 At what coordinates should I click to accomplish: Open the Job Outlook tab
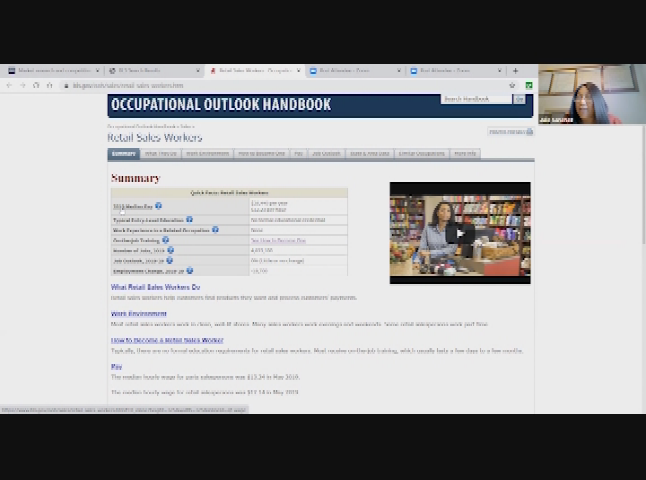coord(325,154)
